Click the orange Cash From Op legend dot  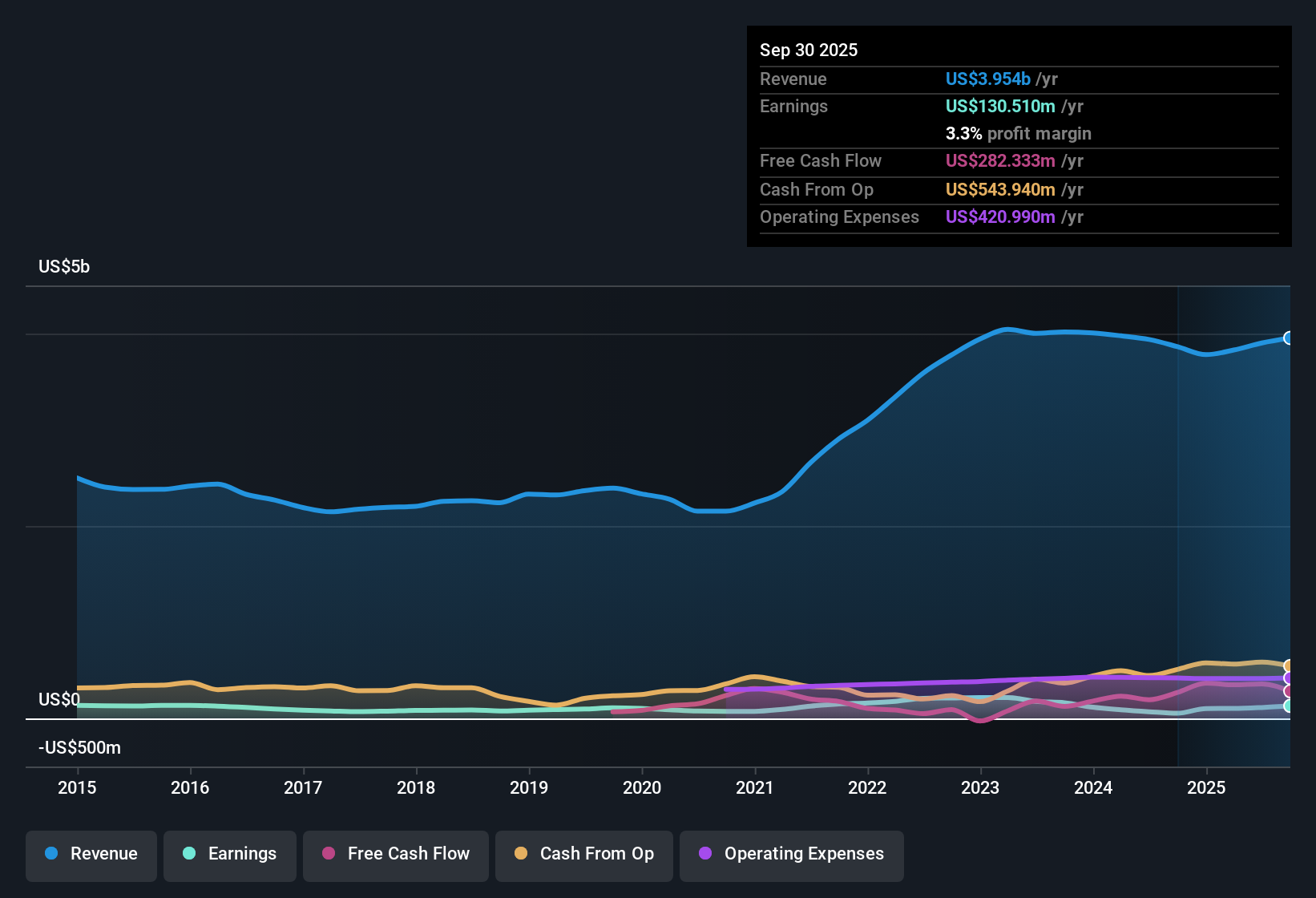pyautogui.click(x=521, y=854)
